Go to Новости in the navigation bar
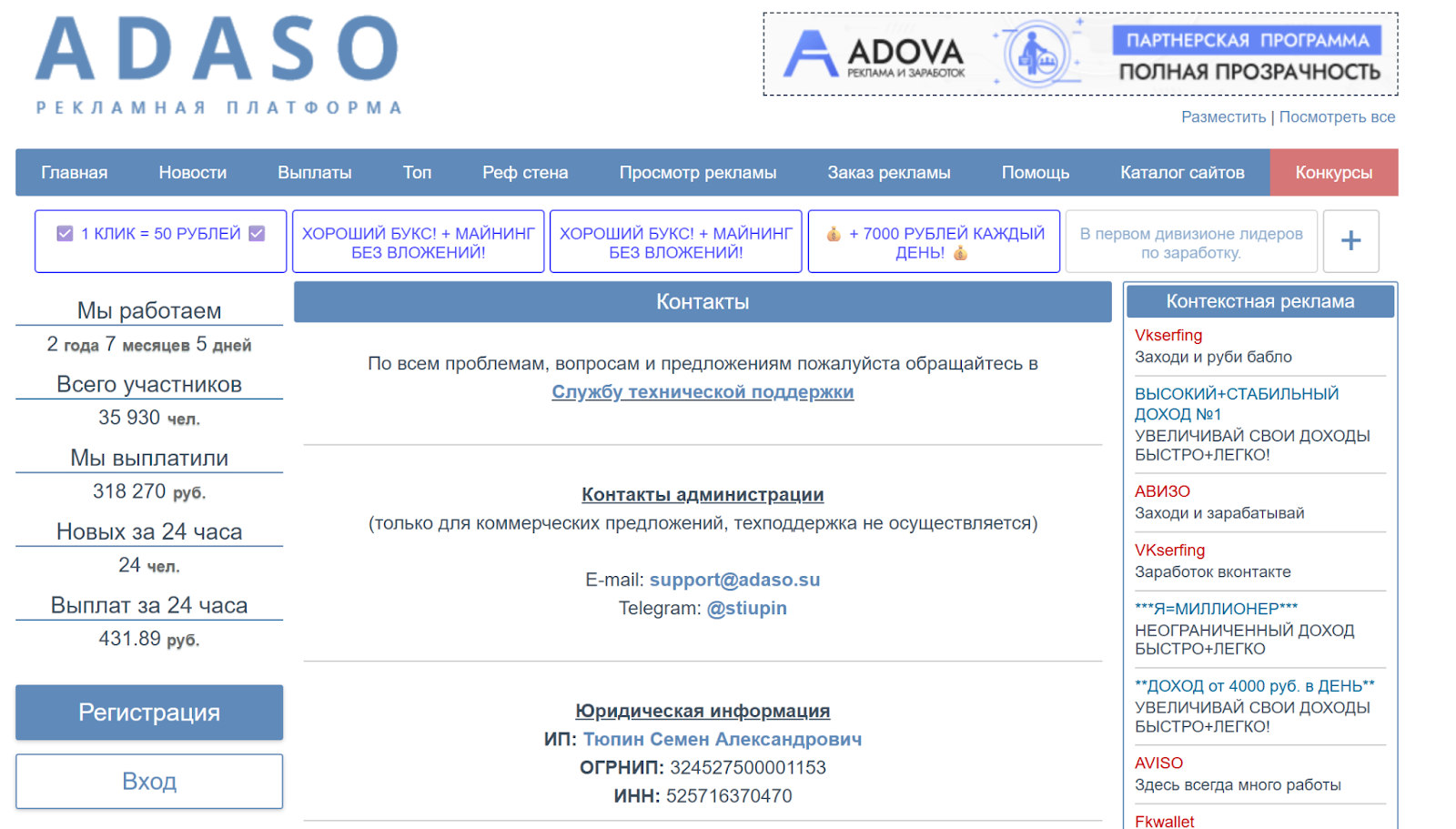 (x=193, y=173)
